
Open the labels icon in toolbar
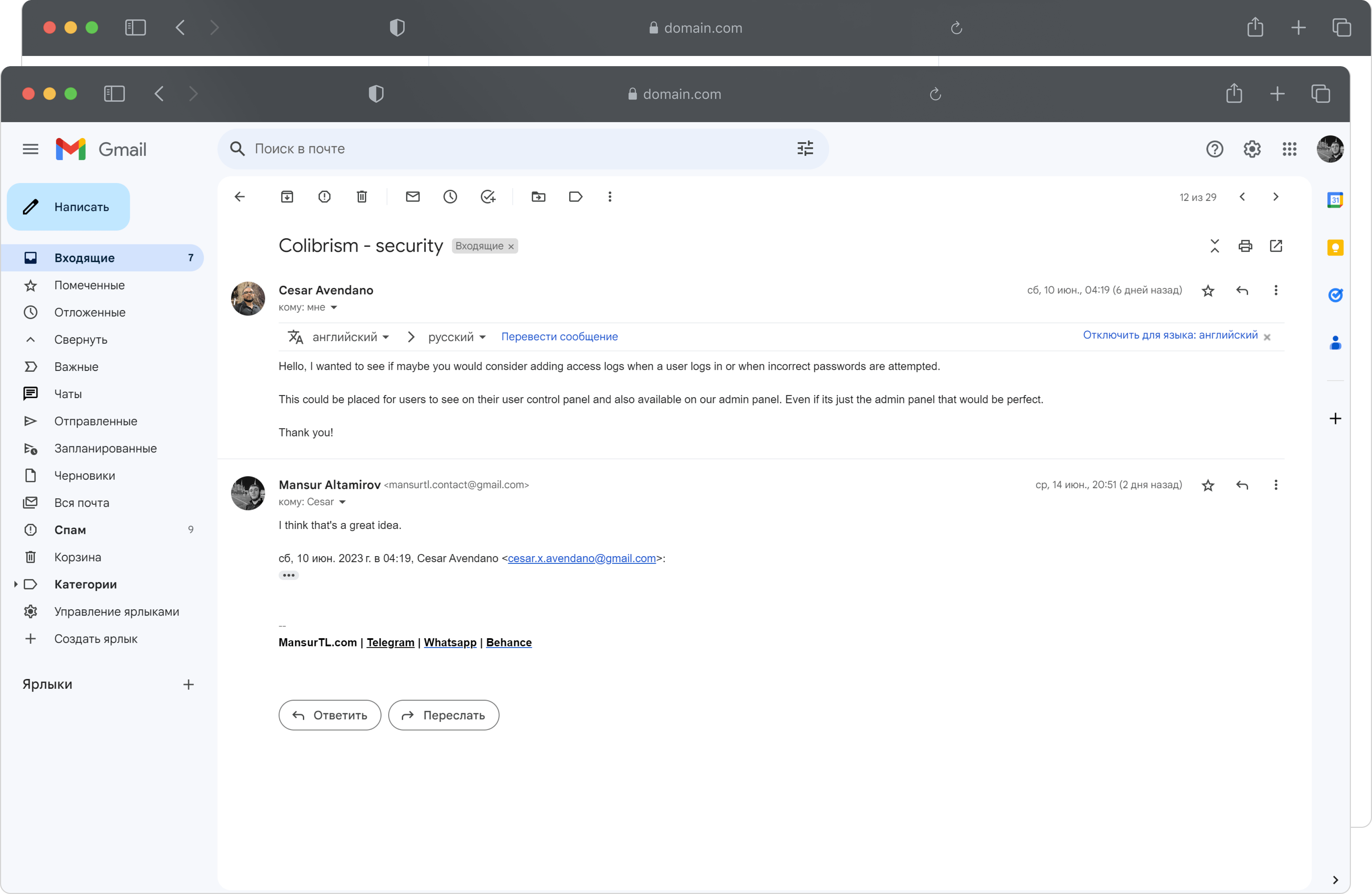click(575, 197)
